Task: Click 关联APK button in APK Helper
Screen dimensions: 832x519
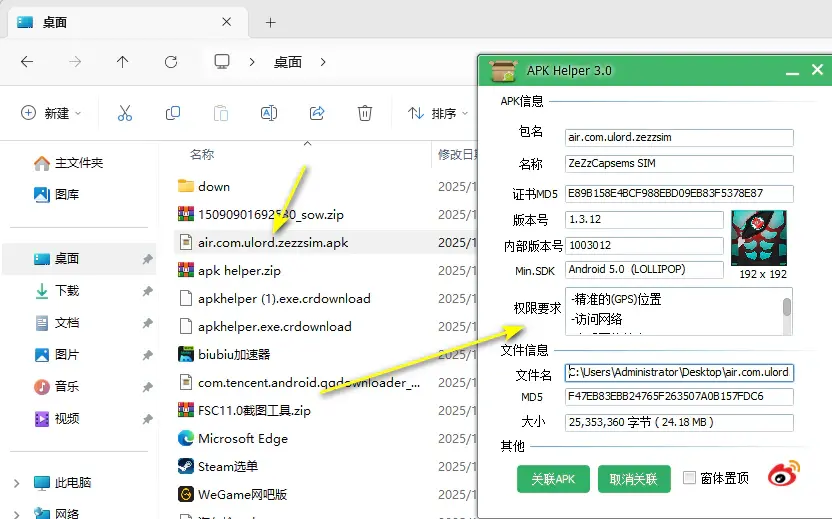Action: 553,479
